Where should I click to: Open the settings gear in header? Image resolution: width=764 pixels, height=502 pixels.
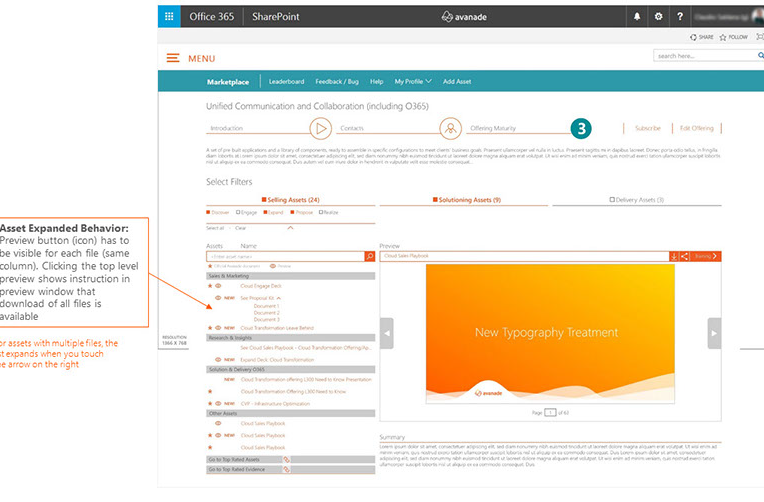pyautogui.click(x=658, y=16)
